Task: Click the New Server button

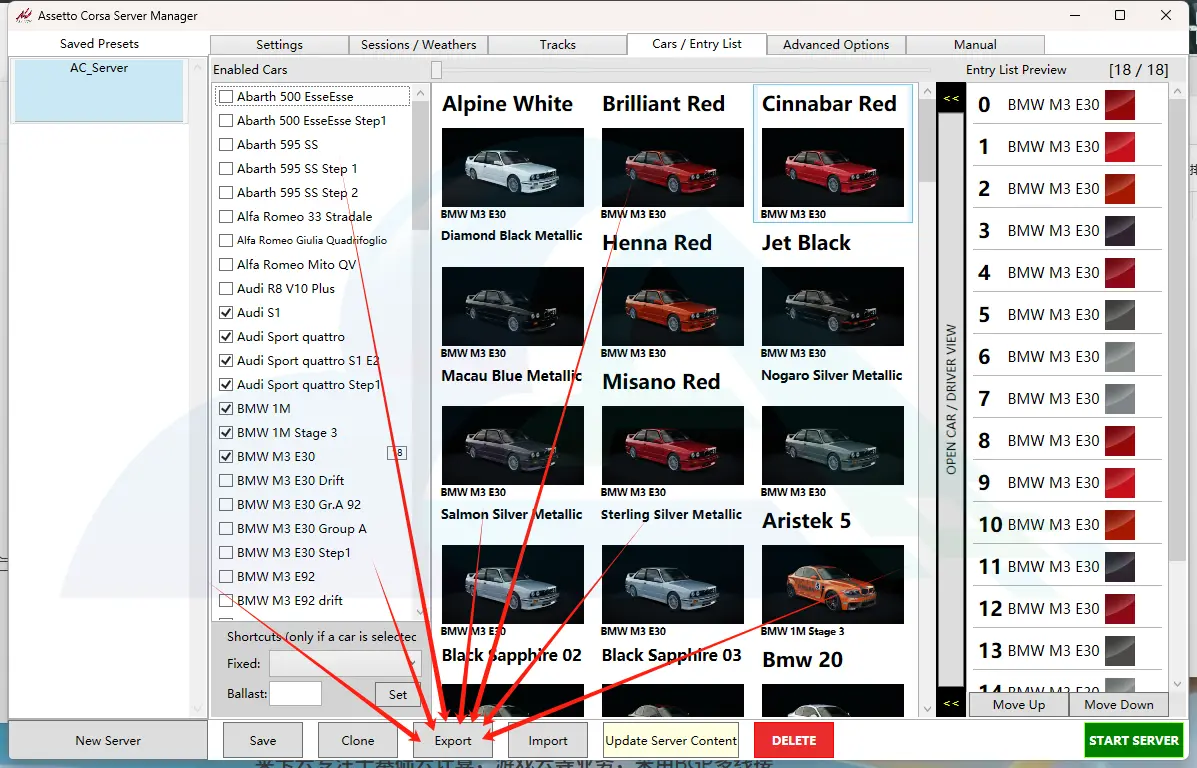Action: pos(108,741)
